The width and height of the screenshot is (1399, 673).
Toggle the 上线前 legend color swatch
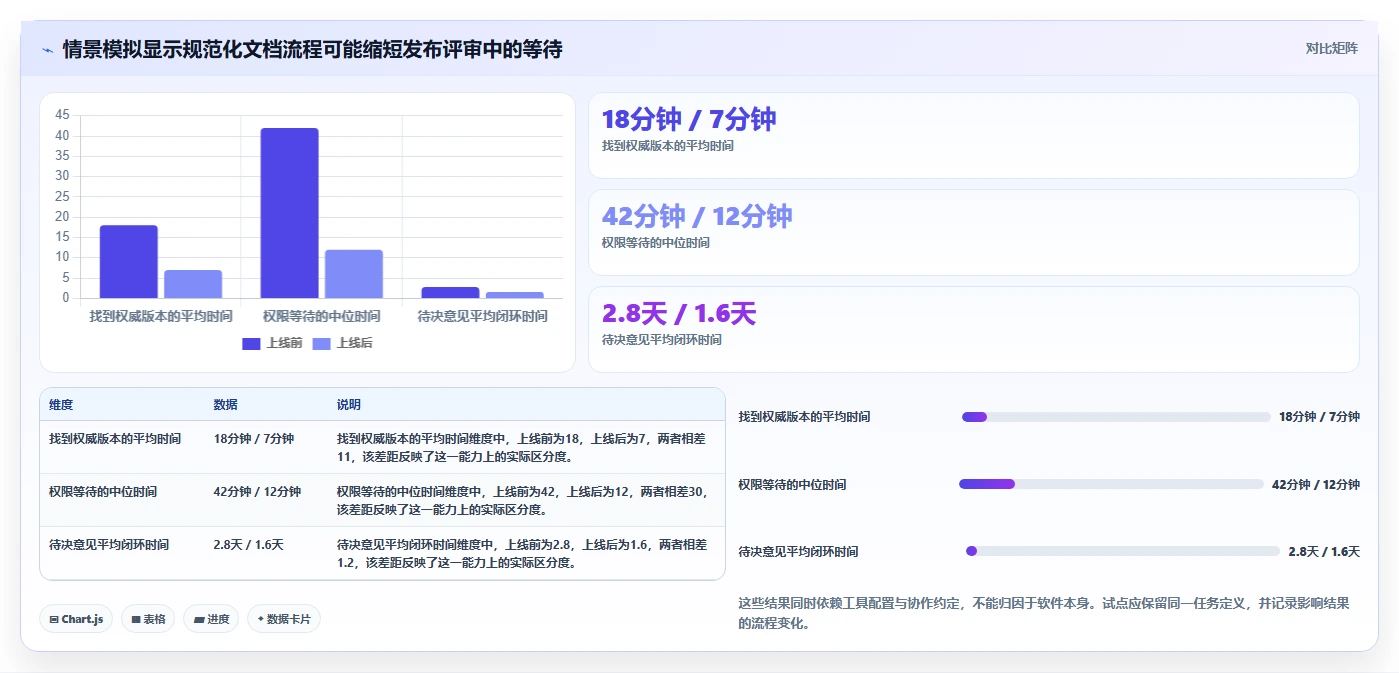coord(251,343)
